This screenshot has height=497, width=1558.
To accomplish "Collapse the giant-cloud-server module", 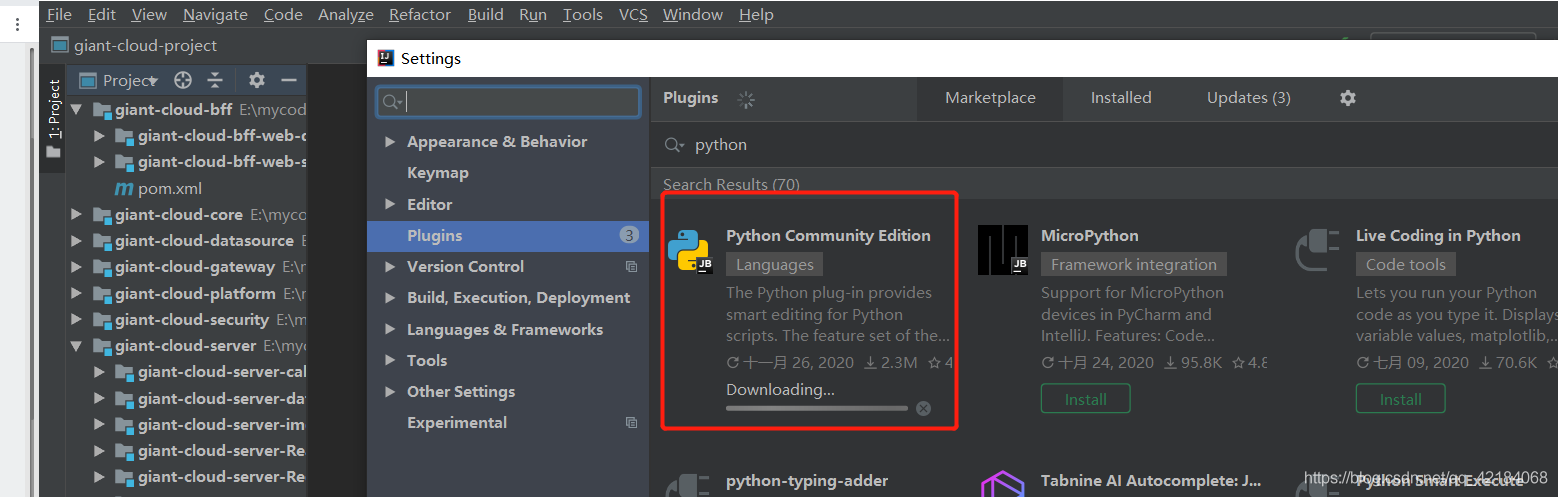I will coord(77,346).
